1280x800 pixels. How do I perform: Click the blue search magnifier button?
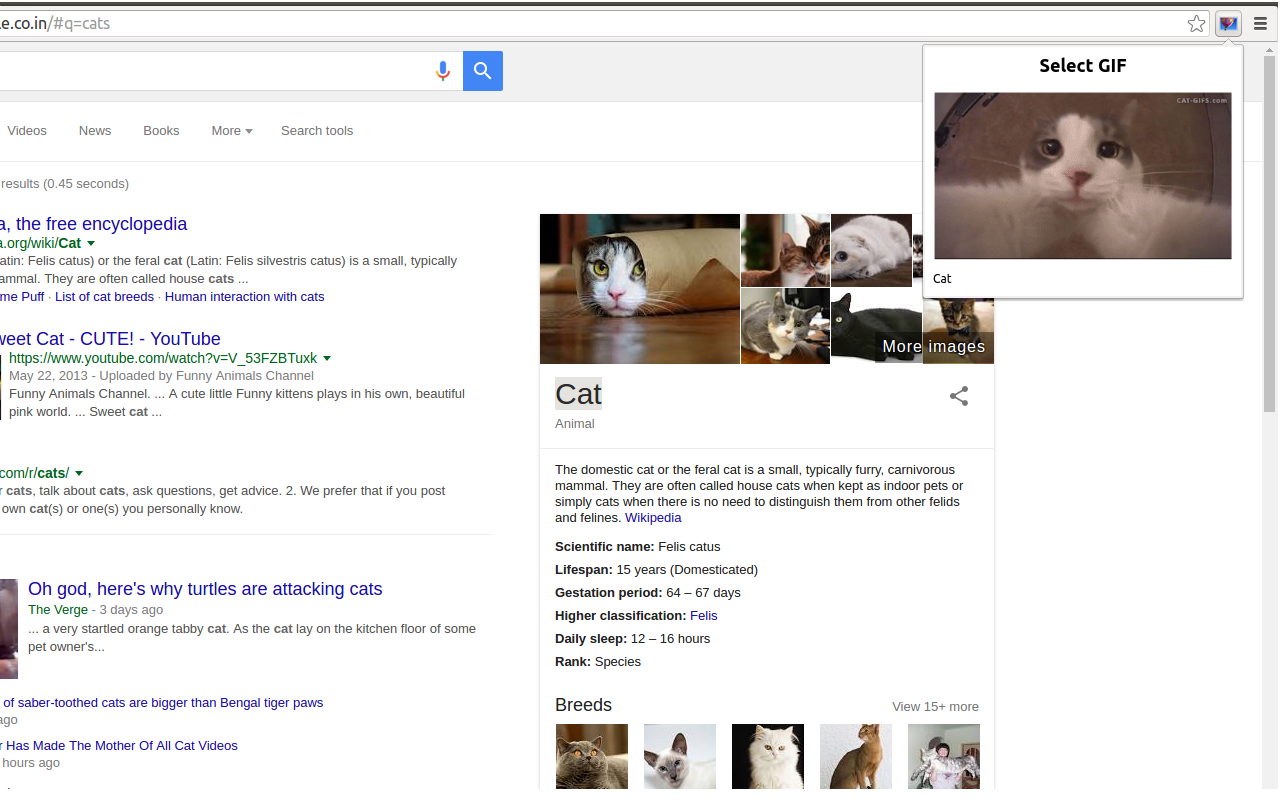(x=483, y=71)
